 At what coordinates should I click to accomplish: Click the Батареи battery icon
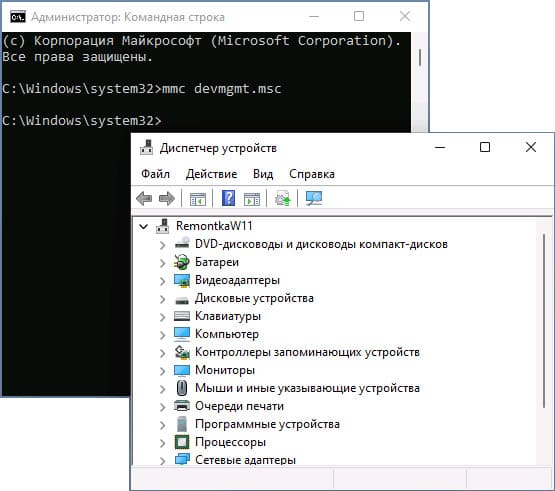[x=182, y=262]
